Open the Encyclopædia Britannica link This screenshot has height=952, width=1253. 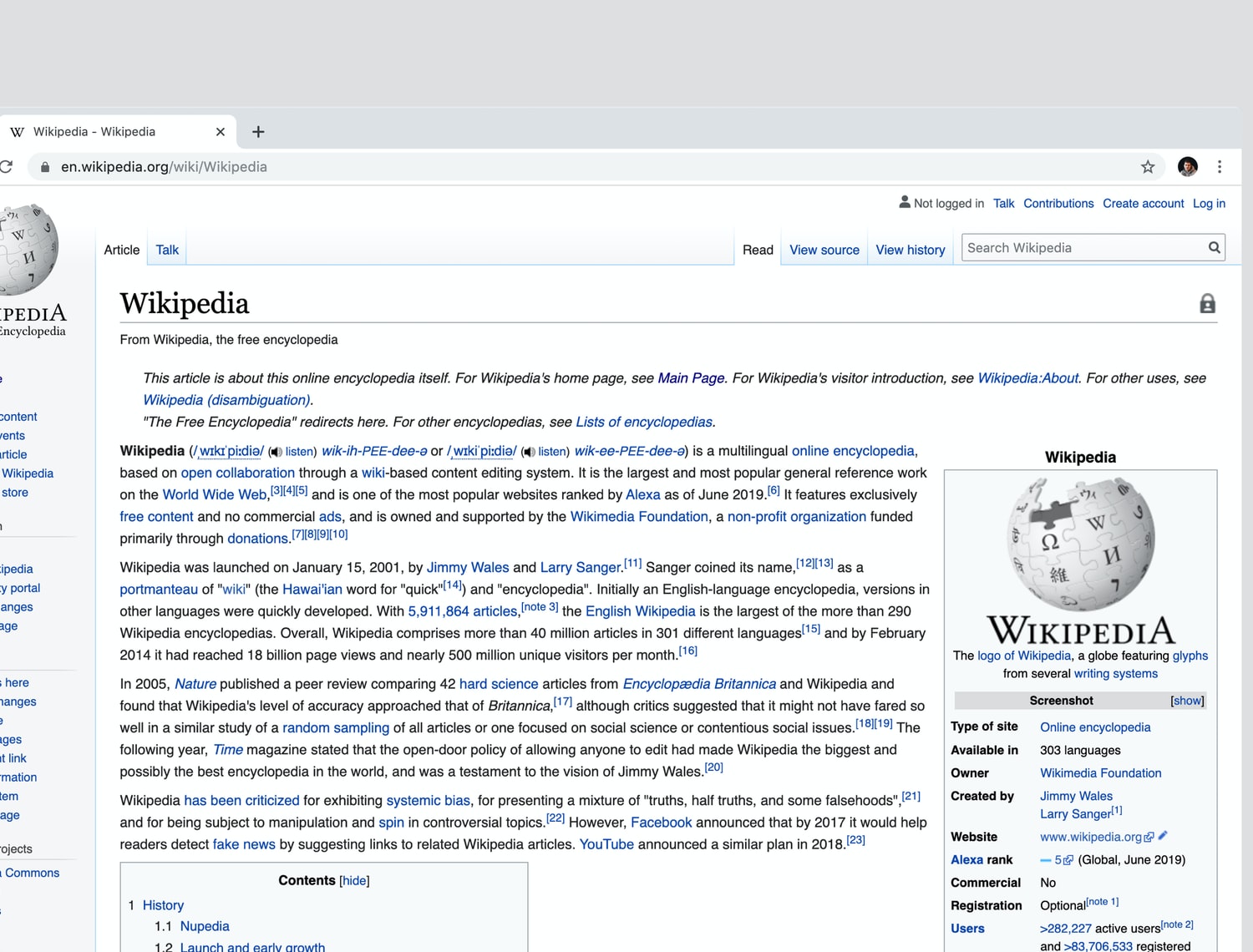(x=699, y=684)
